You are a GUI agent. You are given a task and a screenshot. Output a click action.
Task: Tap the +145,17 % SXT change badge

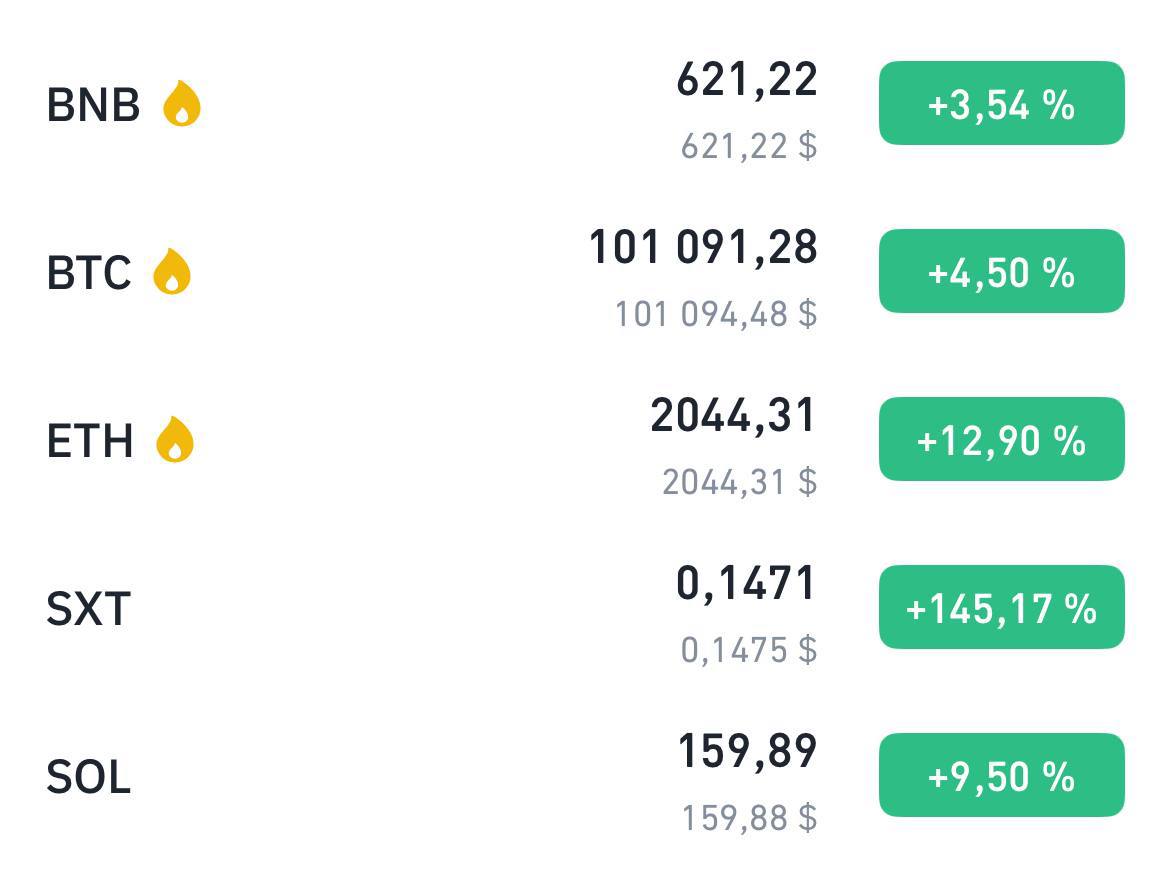pyautogui.click(x=1001, y=607)
